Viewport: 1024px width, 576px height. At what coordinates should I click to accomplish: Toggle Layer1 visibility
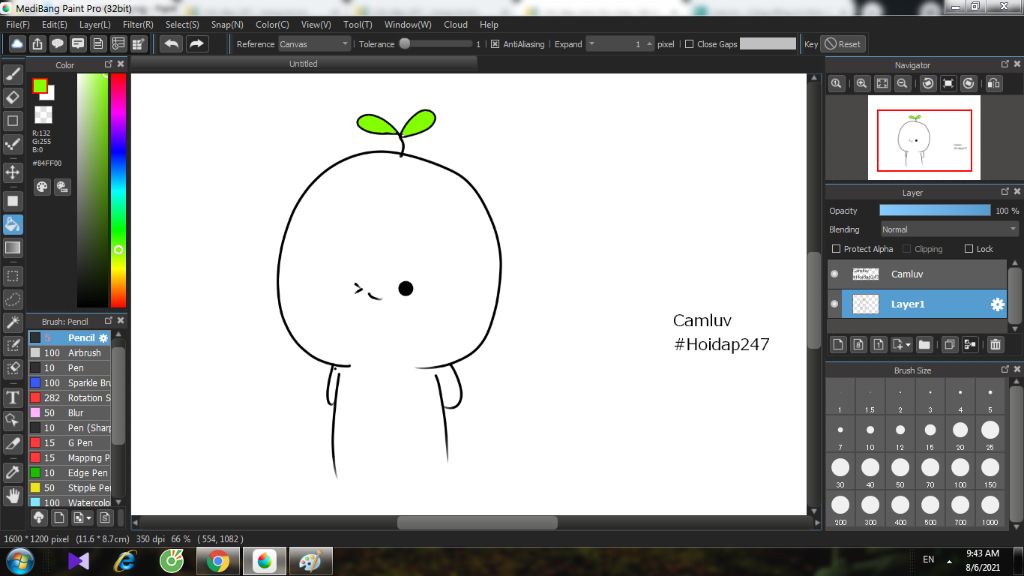pyautogui.click(x=835, y=304)
